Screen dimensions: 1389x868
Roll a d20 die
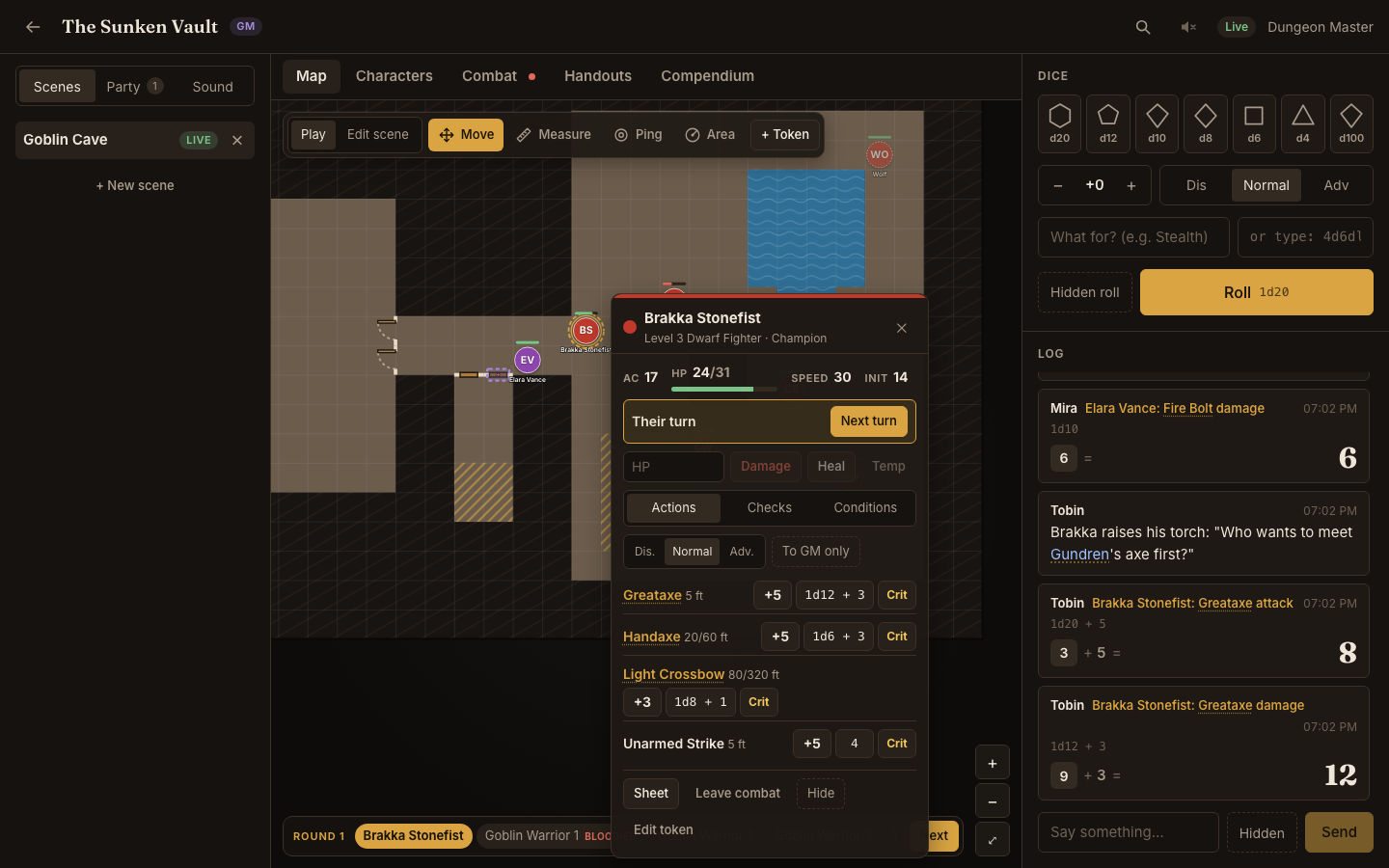pyautogui.click(x=1060, y=123)
